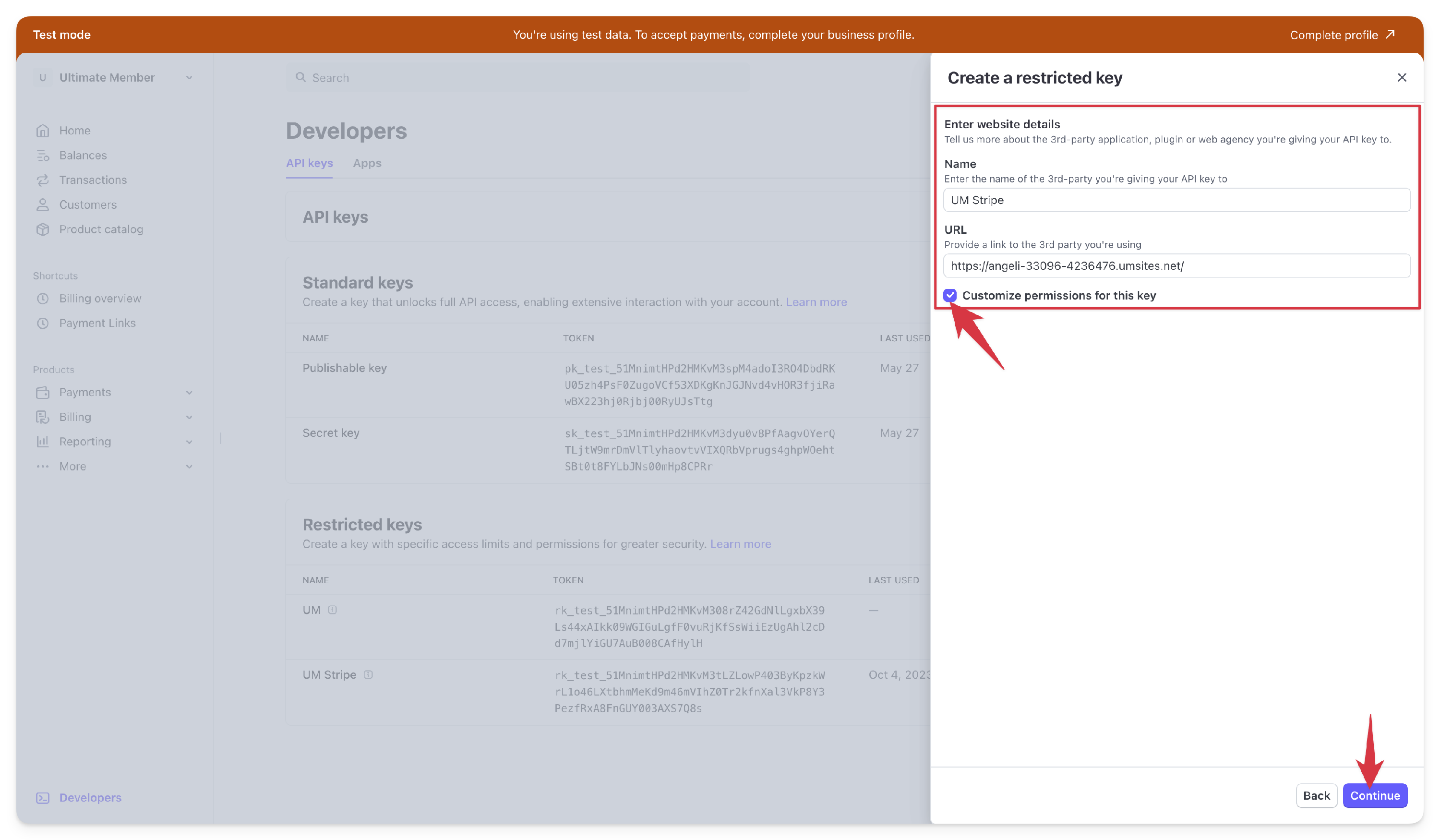Click the Payment Links clock icon

[x=42, y=323]
